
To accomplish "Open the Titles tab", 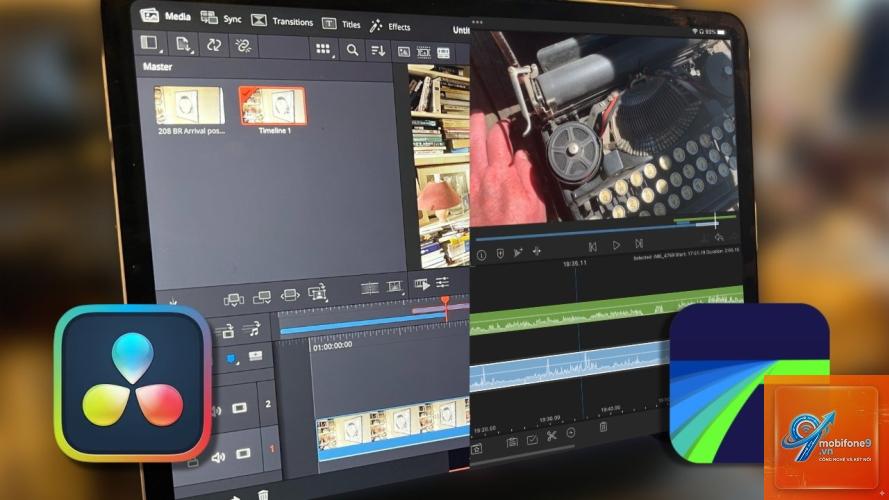I will click(x=341, y=24).
